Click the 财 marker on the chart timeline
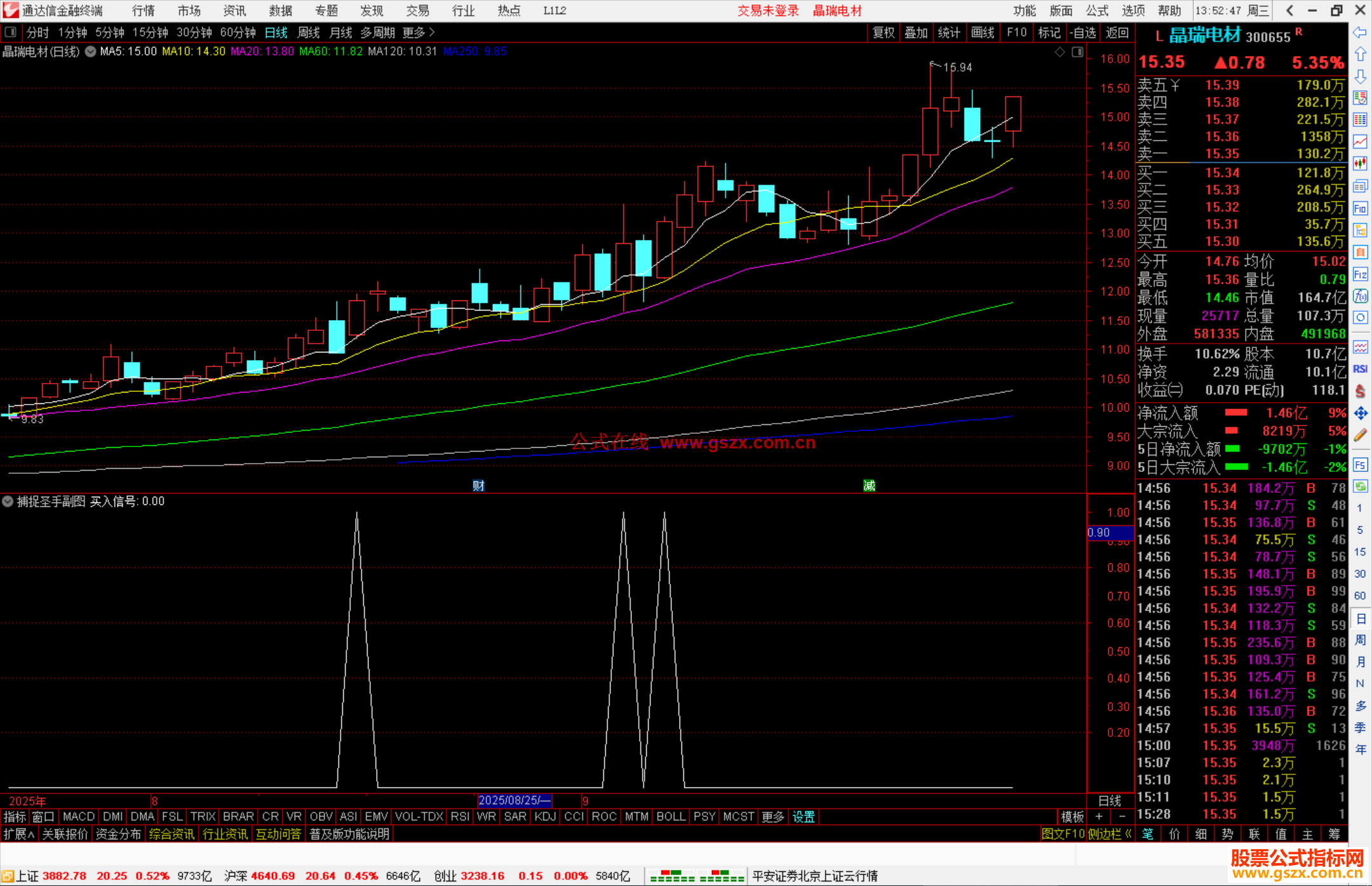This screenshot has width=1372, height=886. 478,485
